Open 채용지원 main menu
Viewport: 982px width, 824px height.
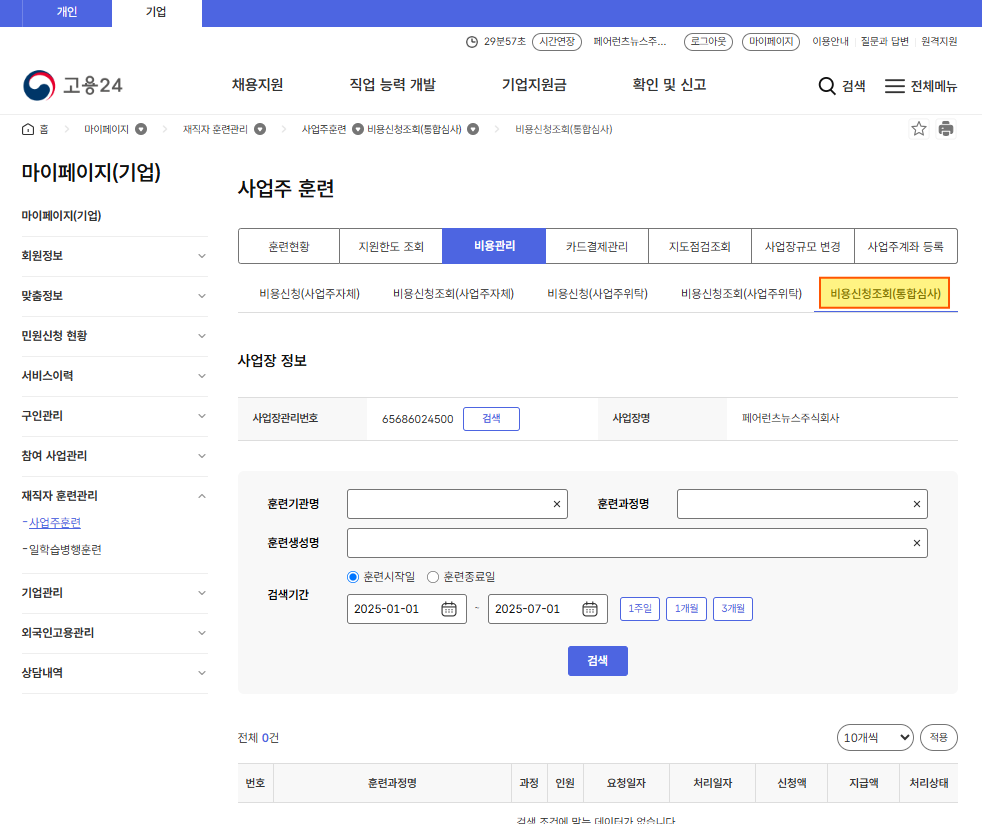257,85
